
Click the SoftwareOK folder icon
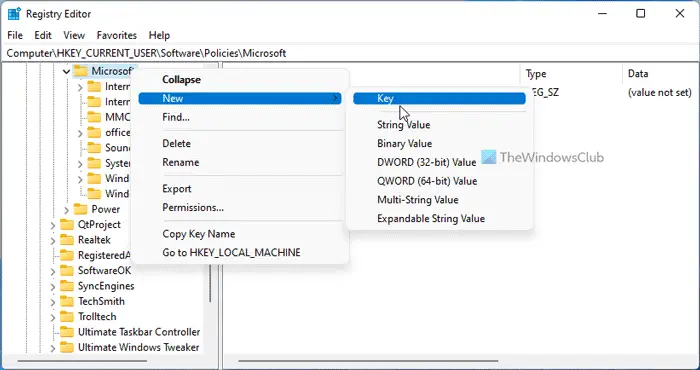[67, 270]
